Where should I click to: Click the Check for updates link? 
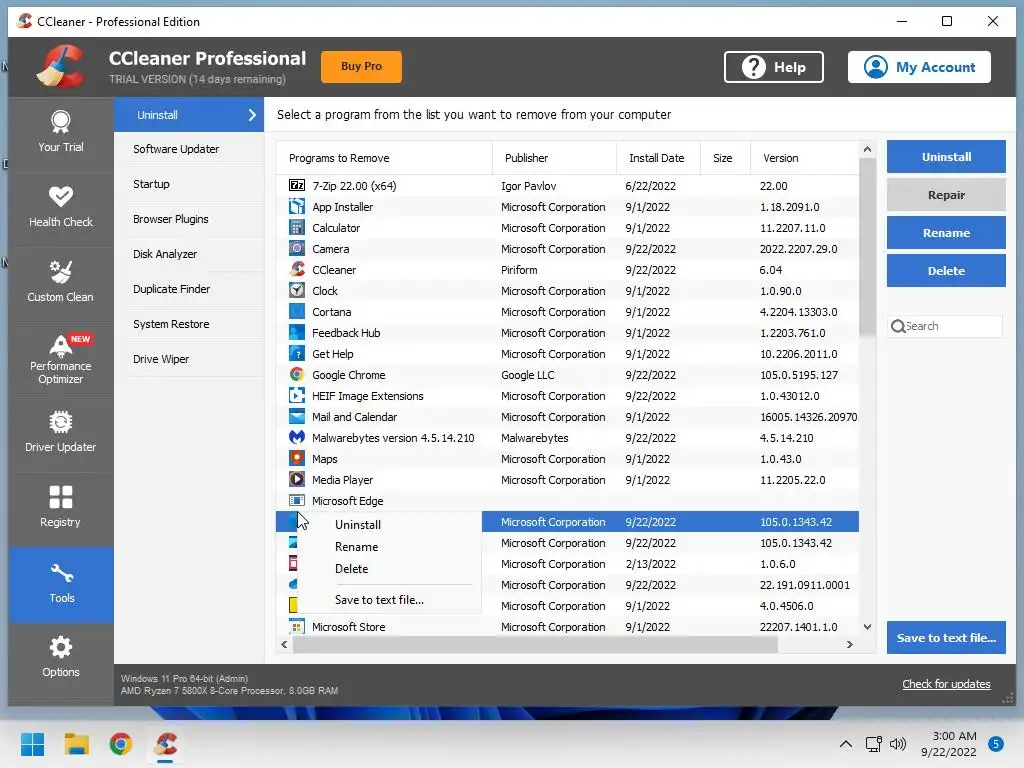coord(946,684)
